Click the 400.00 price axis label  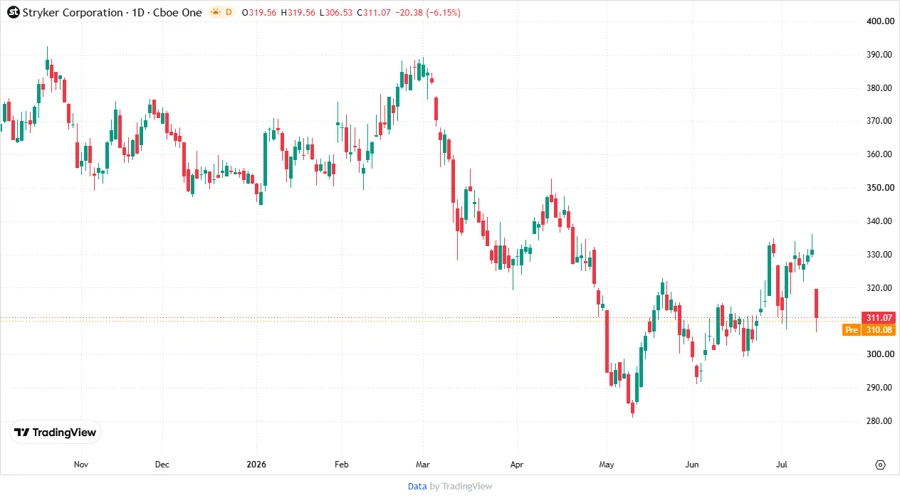click(880, 21)
